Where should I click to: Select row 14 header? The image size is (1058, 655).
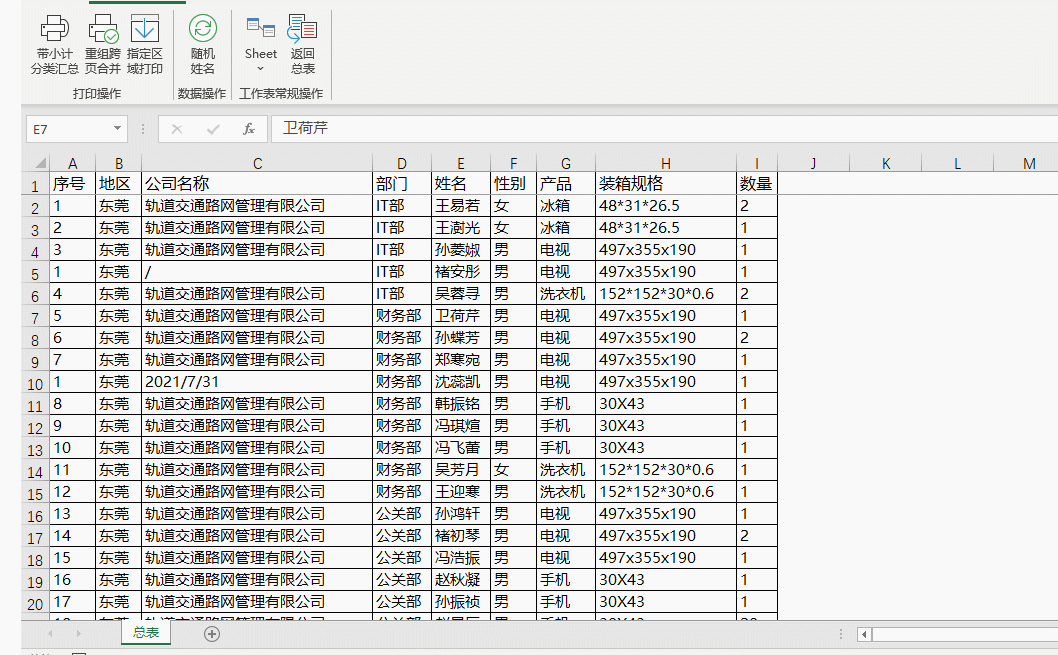tap(35, 471)
